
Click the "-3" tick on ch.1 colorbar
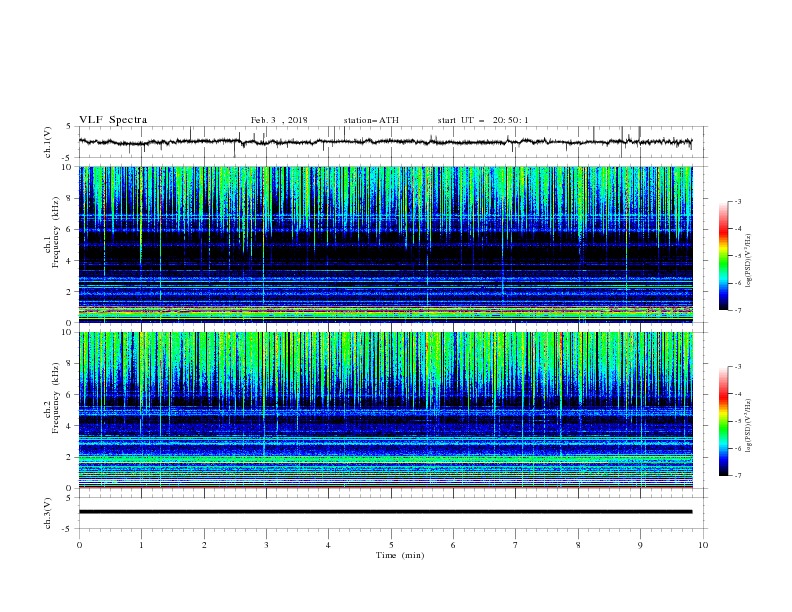[738, 201]
